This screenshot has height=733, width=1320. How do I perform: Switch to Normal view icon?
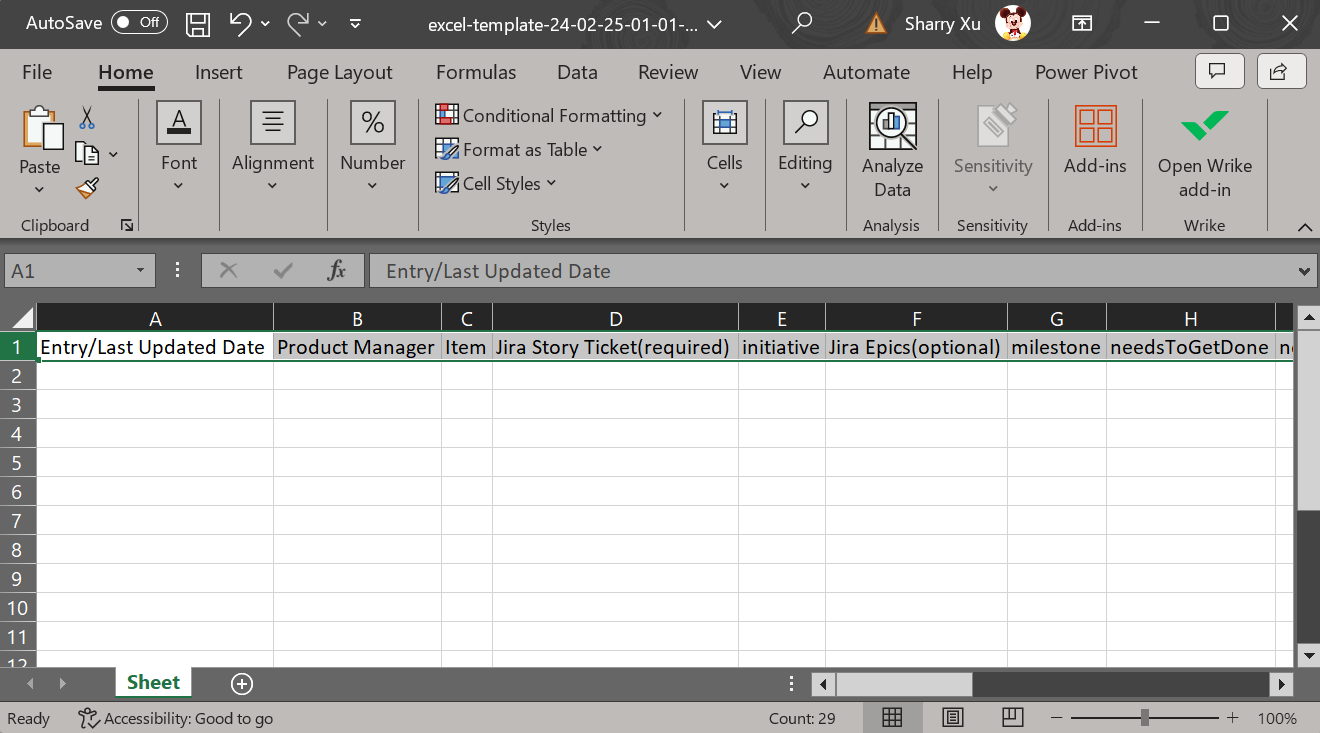(x=892, y=717)
